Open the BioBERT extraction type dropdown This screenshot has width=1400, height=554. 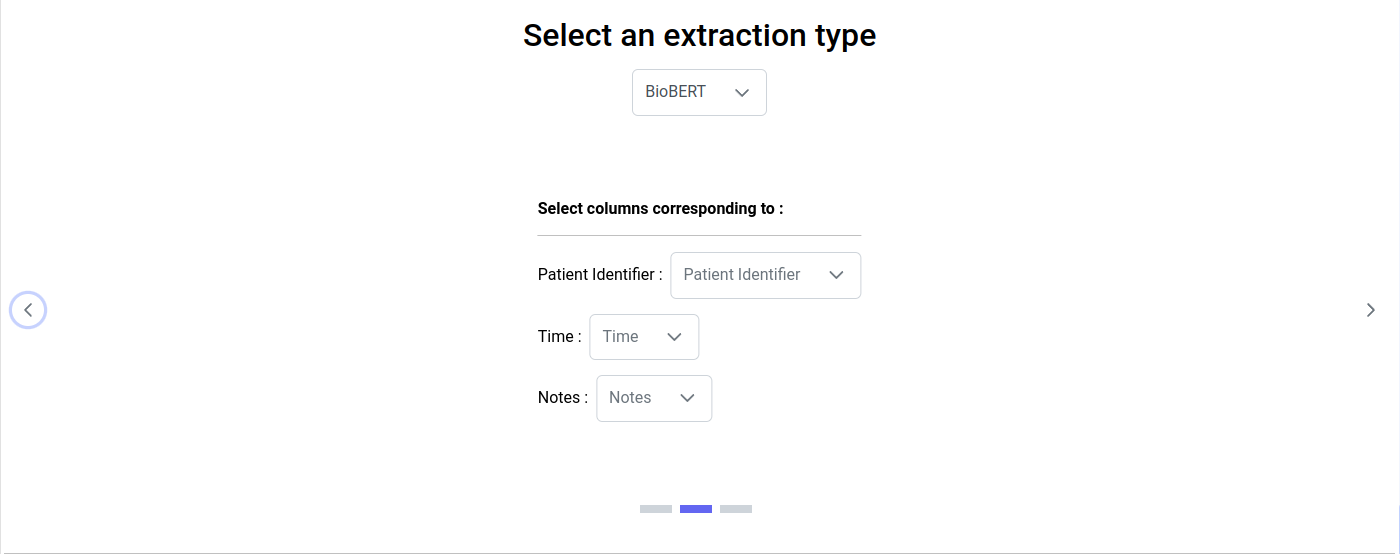pos(698,92)
